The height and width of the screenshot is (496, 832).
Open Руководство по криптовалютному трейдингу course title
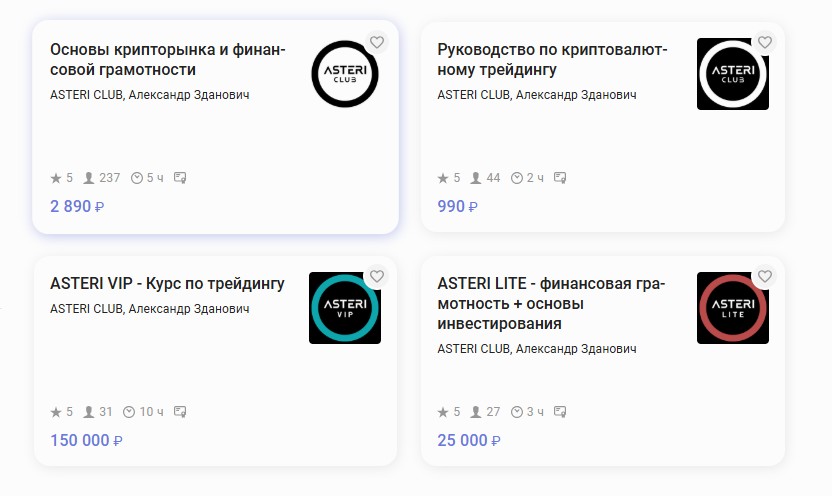point(552,60)
